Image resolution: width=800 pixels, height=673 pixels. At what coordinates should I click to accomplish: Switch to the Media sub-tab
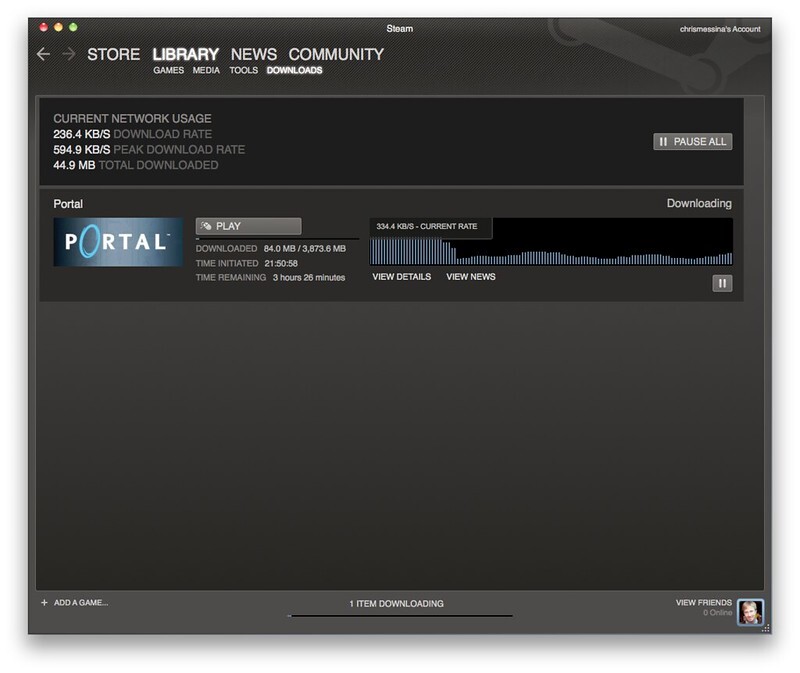[207, 71]
